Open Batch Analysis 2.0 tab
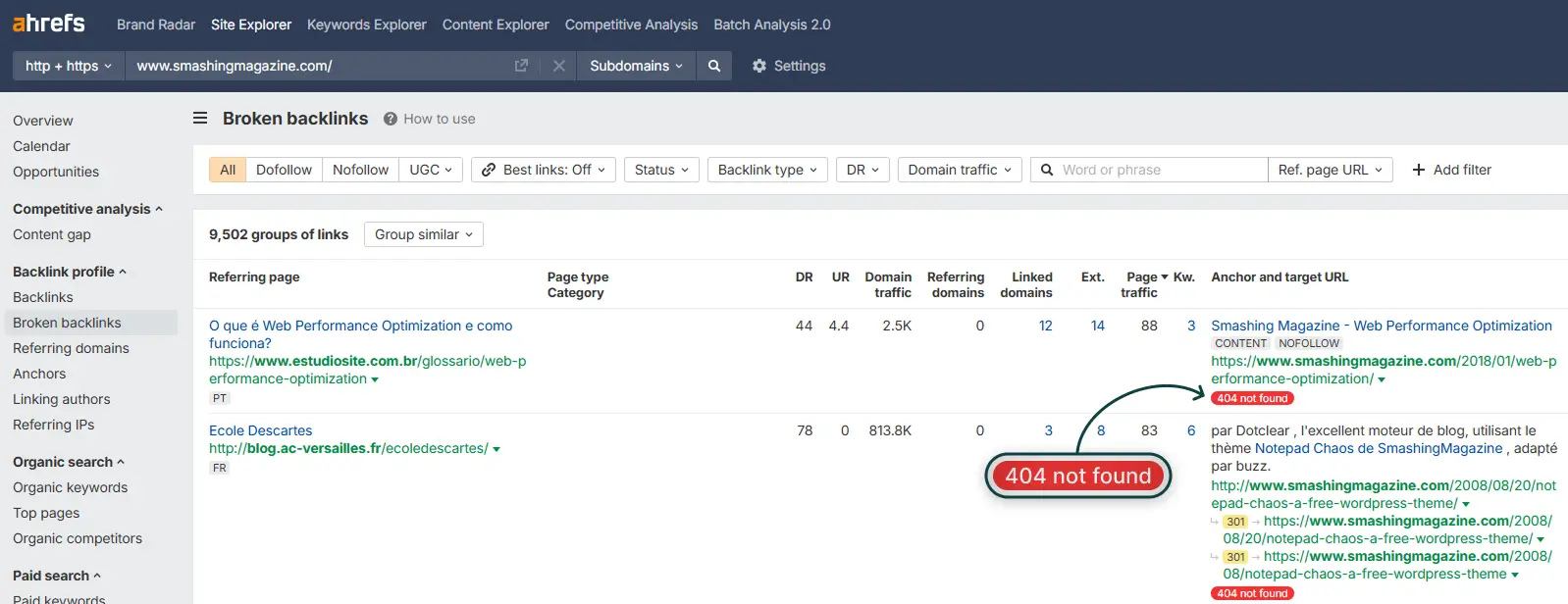Screen dimensions: 1568x604 pyautogui.click(x=772, y=25)
